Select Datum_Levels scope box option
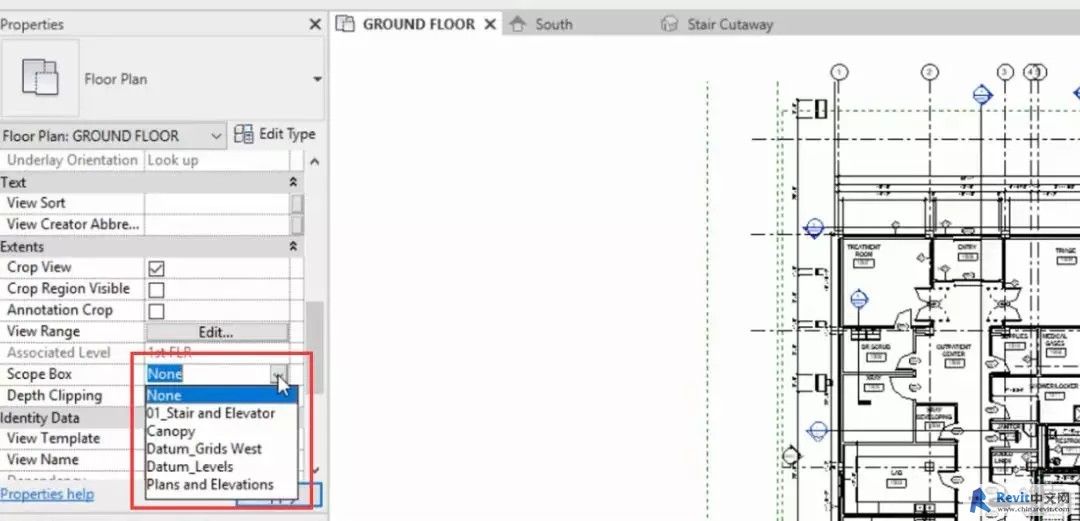The height and width of the screenshot is (521, 1080). [221, 467]
